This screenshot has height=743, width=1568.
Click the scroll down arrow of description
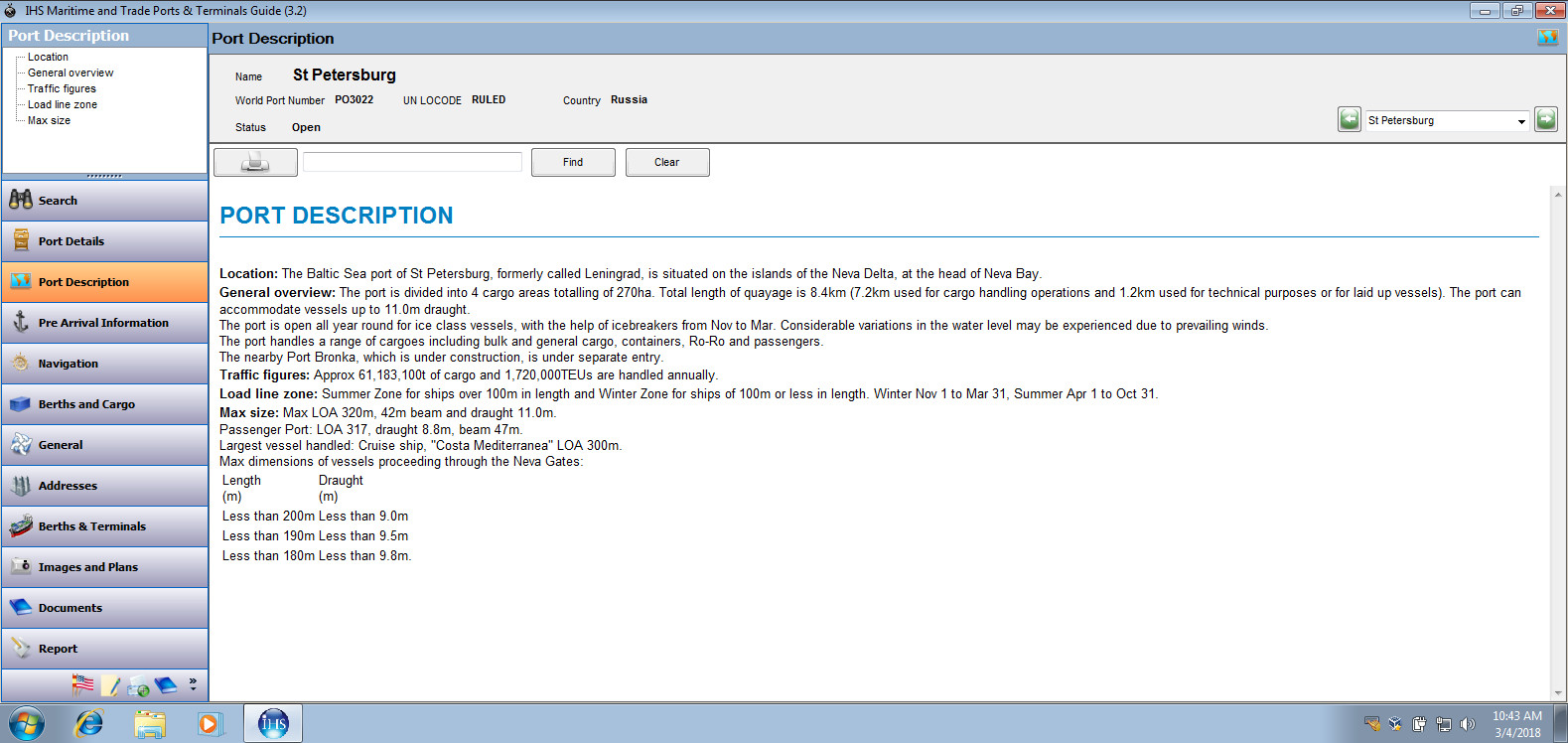click(1557, 693)
